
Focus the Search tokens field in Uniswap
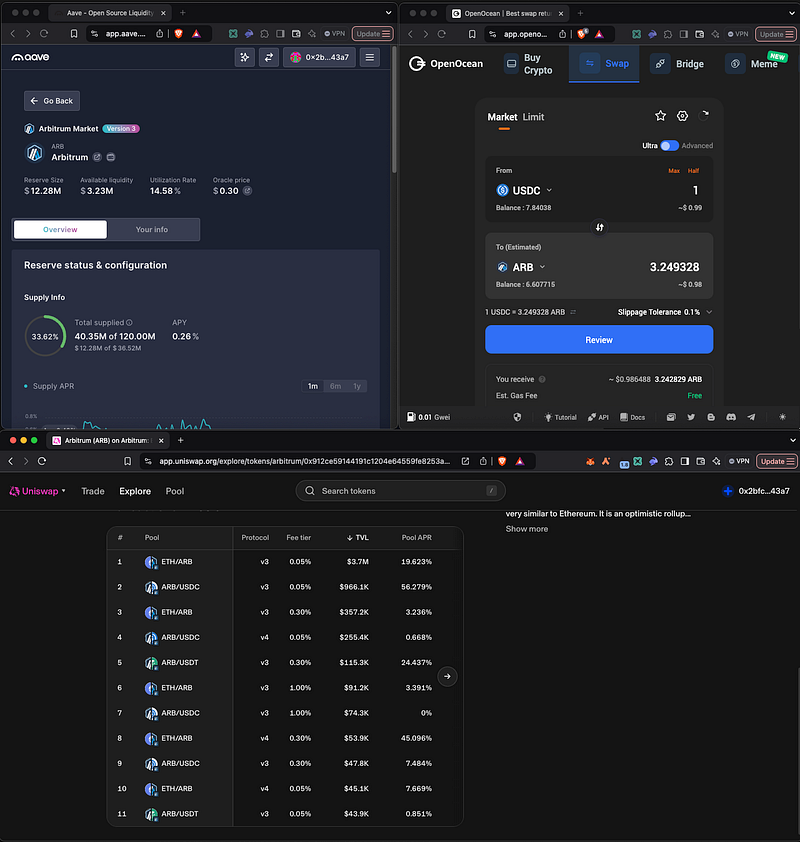pos(401,491)
